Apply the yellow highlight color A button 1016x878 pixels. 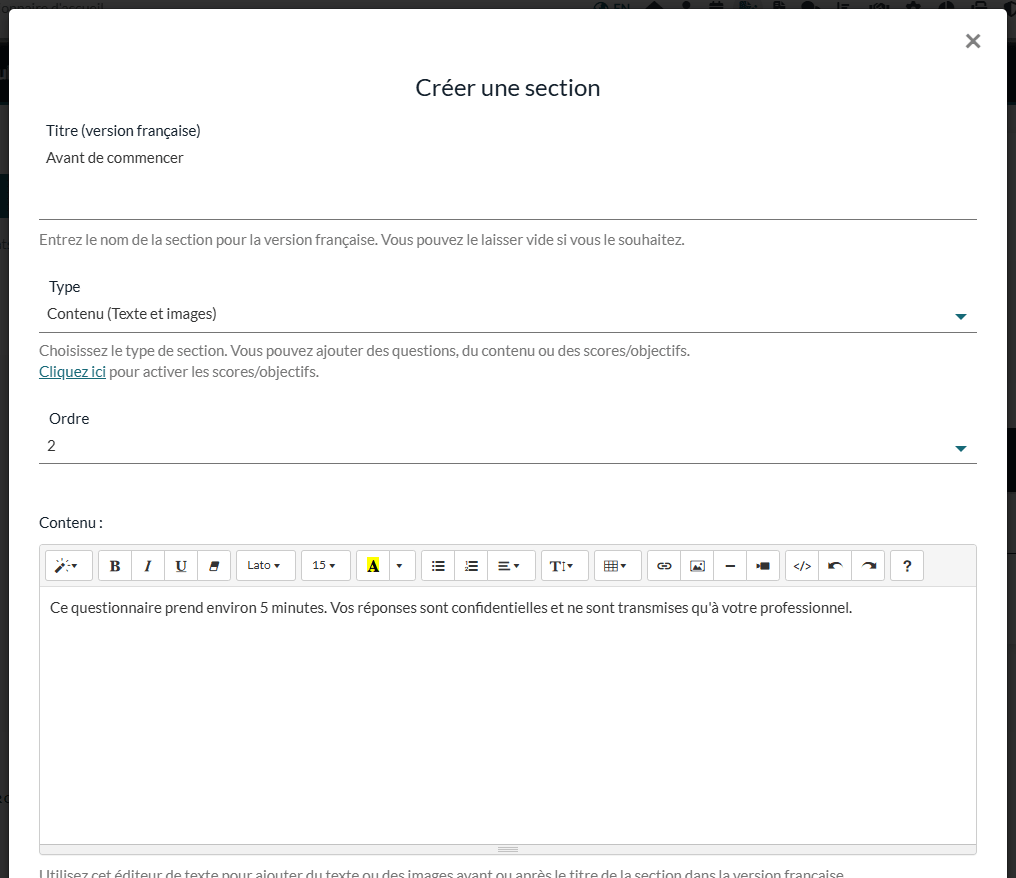point(373,566)
